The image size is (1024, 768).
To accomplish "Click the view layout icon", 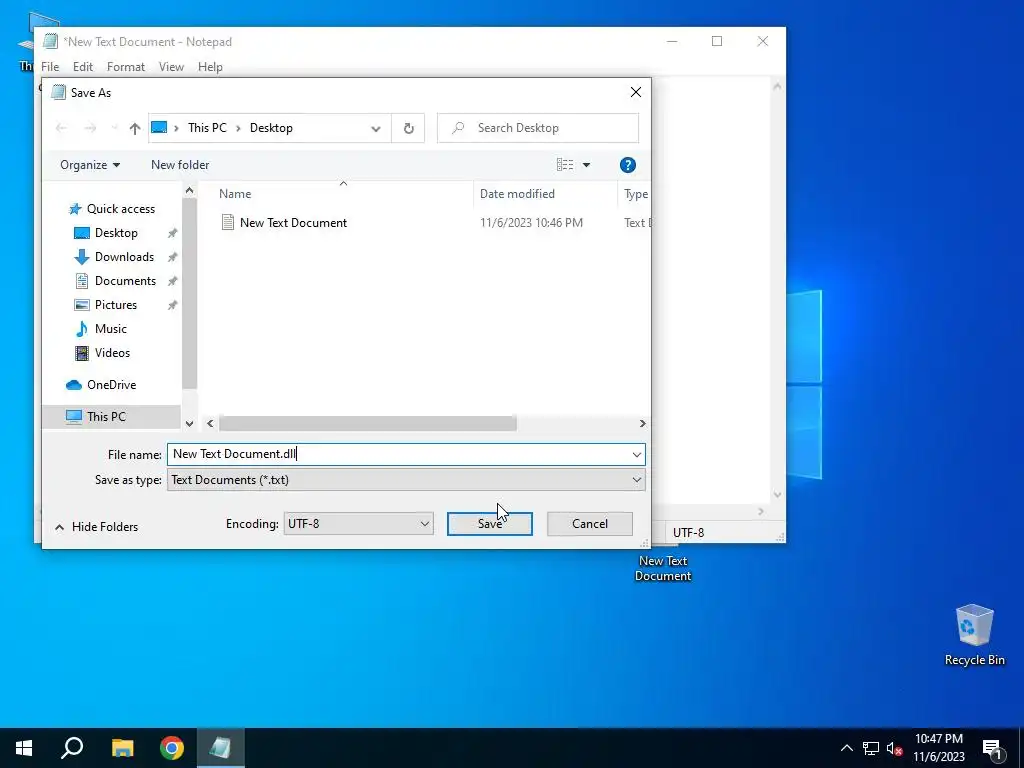I will [x=565, y=165].
